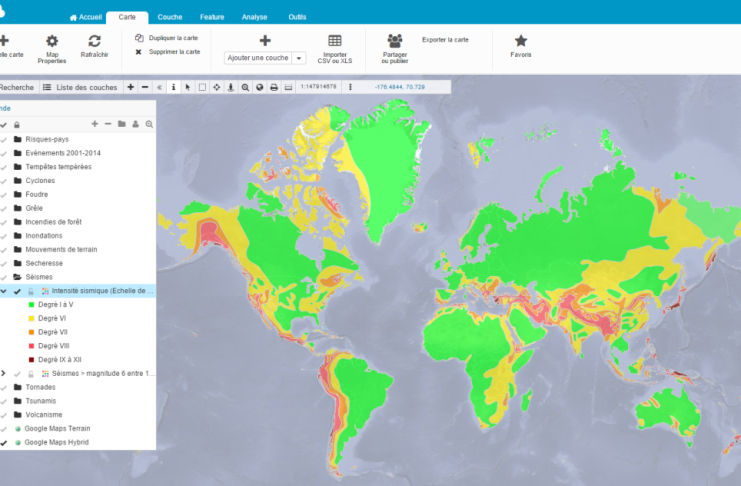Click the zoom in plus map tool
This screenshot has width=741, height=486.
[131, 88]
